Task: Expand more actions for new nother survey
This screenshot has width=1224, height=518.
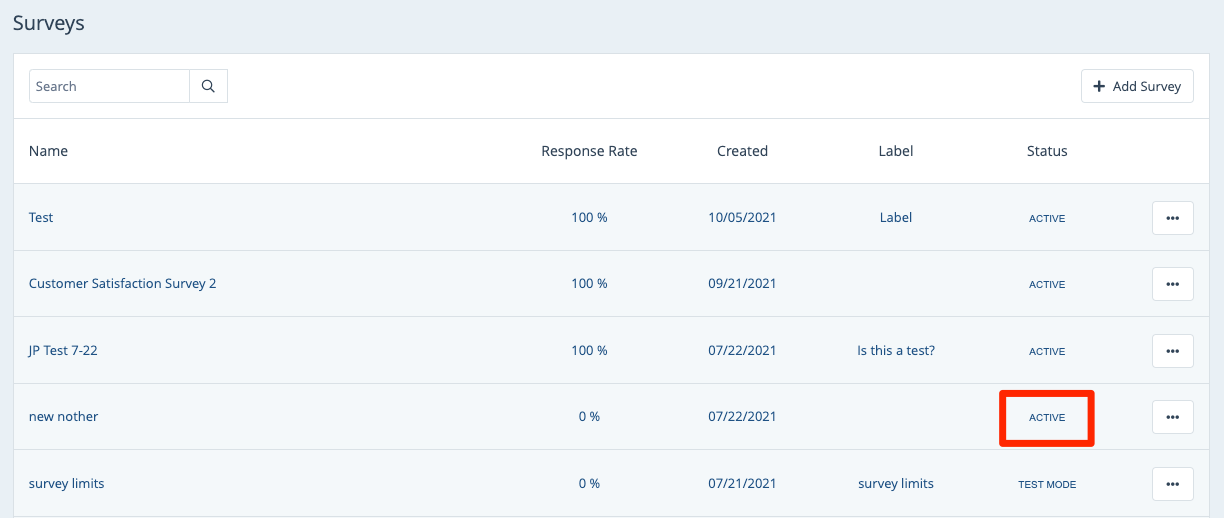Action: pos(1172,417)
